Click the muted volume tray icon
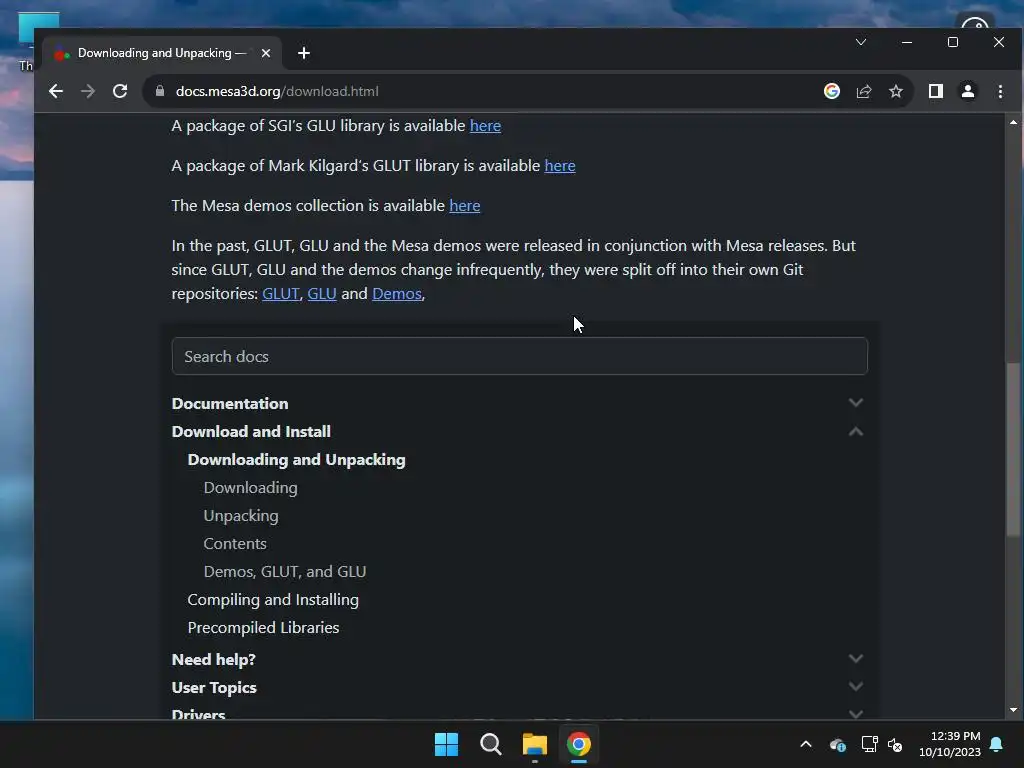 click(895, 744)
